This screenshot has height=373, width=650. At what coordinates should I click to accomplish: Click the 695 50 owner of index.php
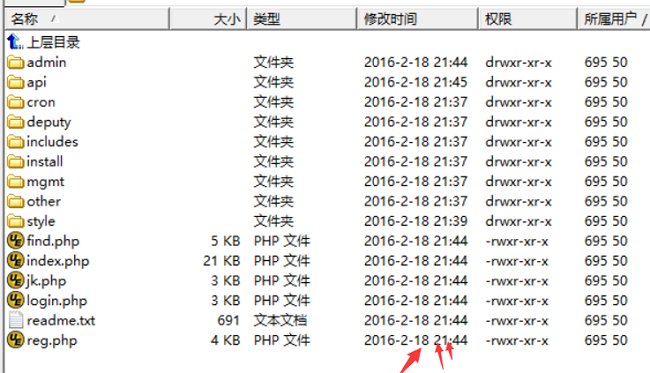606,261
